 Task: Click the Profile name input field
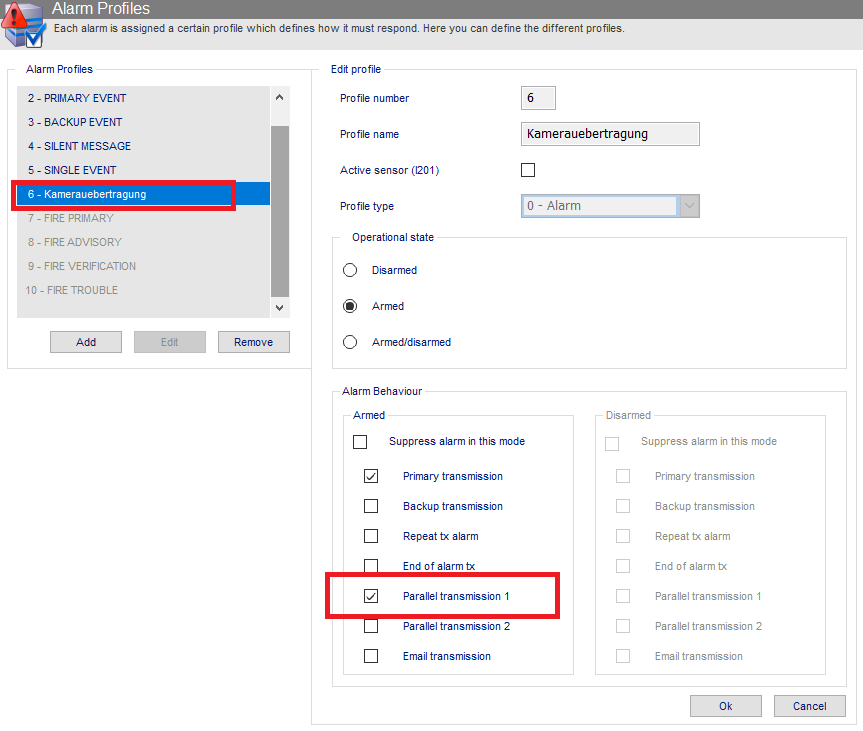click(610, 134)
